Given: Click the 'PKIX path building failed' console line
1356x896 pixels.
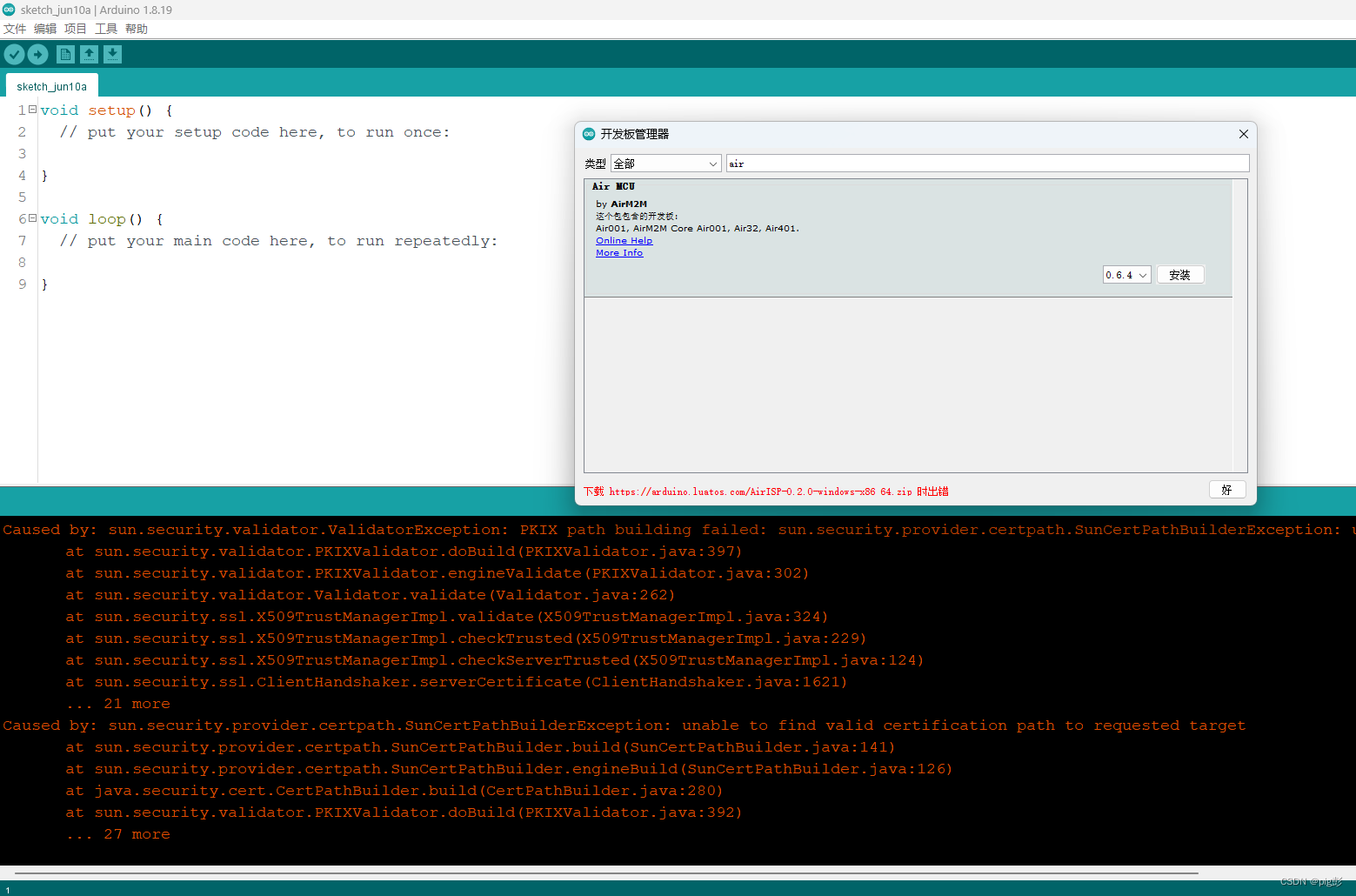Looking at the screenshot, I should tap(678, 530).
